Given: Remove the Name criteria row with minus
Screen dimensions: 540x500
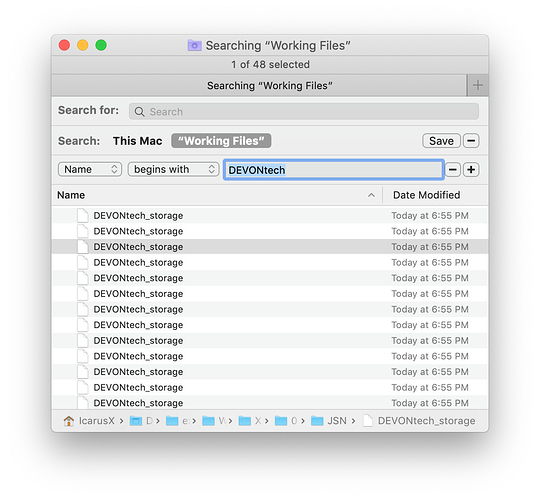Looking at the screenshot, I should click(x=453, y=169).
